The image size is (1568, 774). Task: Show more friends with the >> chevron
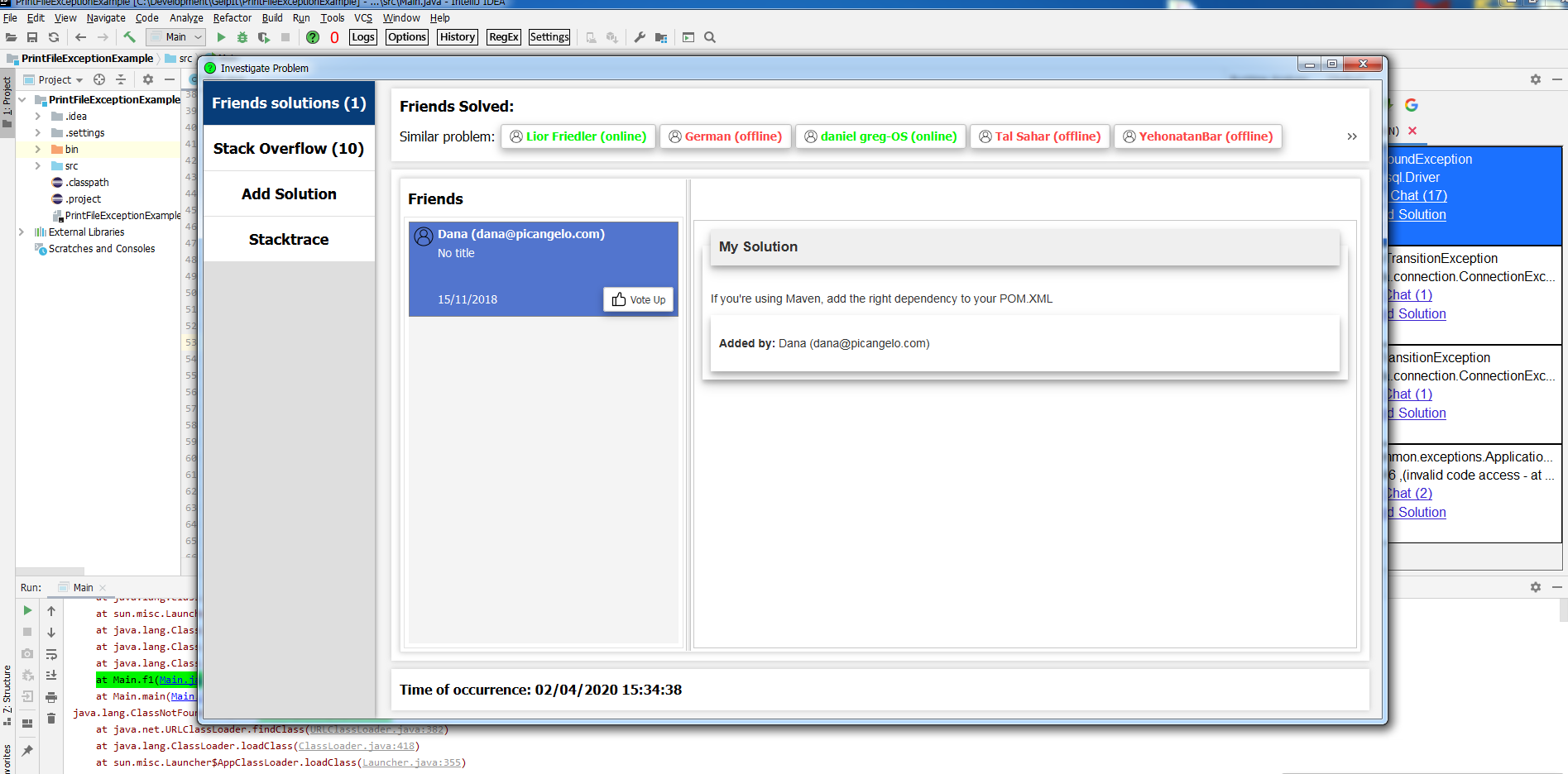1352,136
